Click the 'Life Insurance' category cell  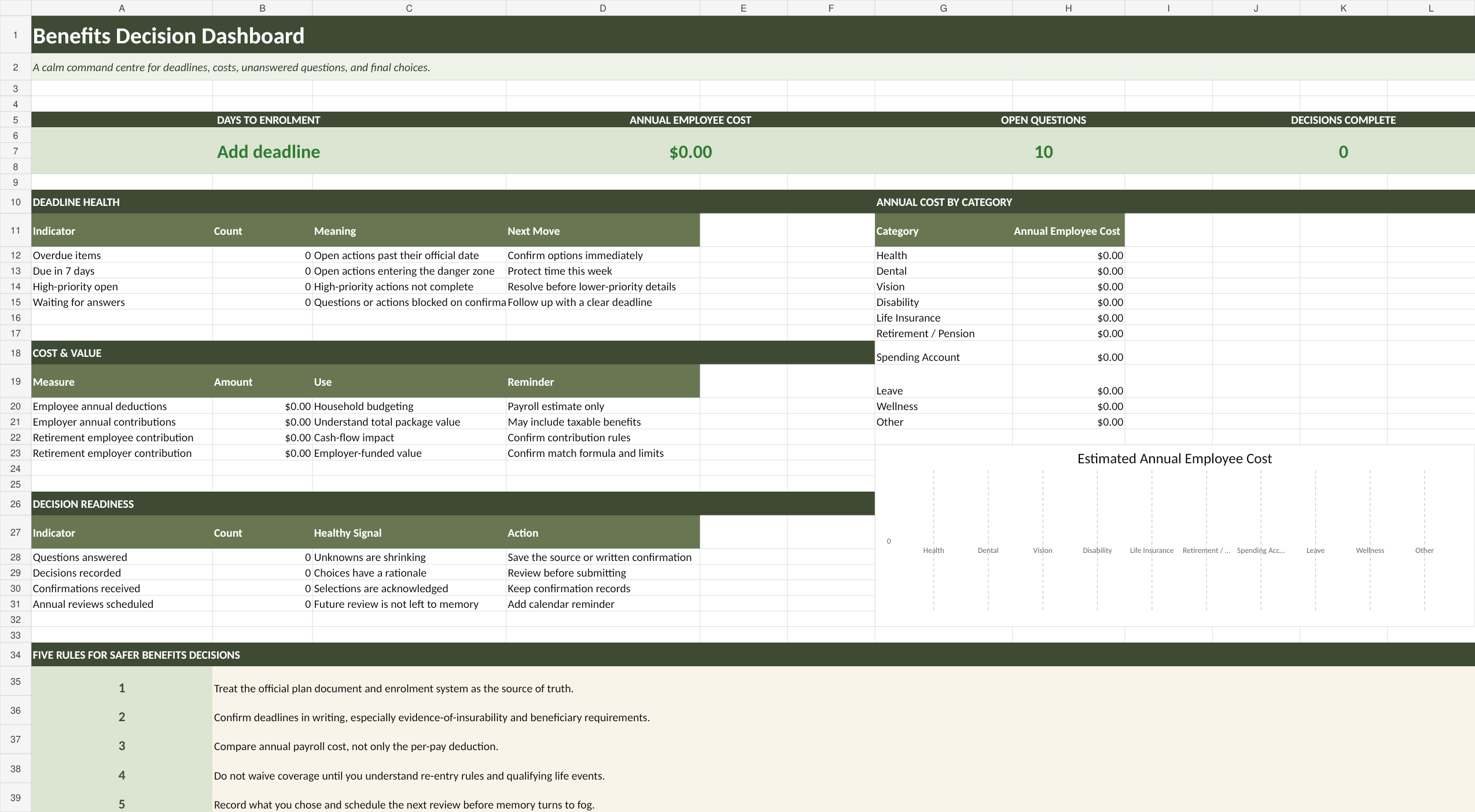click(x=943, y=318)
